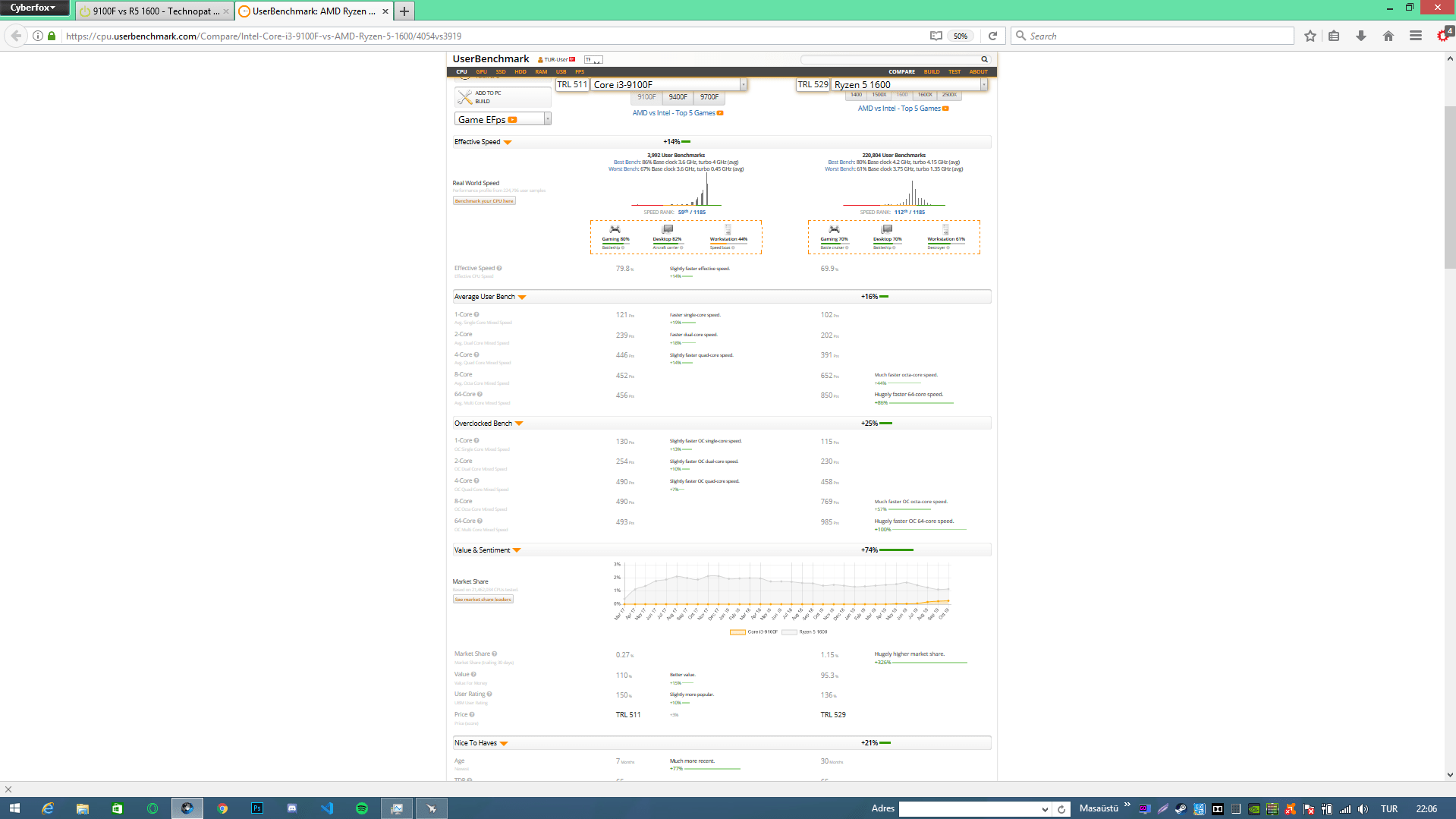Viewport: 1456px width, 819px height.
Task: Open Discord from the taskbar
Action: pyautogui.click(x=292, y=808)
